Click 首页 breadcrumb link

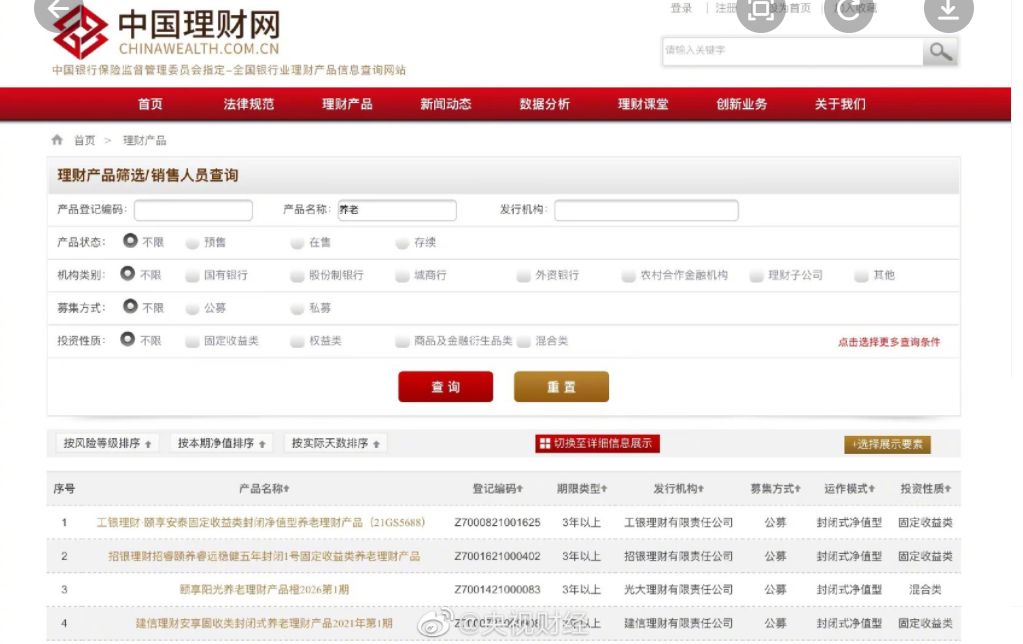click(84, 140)
